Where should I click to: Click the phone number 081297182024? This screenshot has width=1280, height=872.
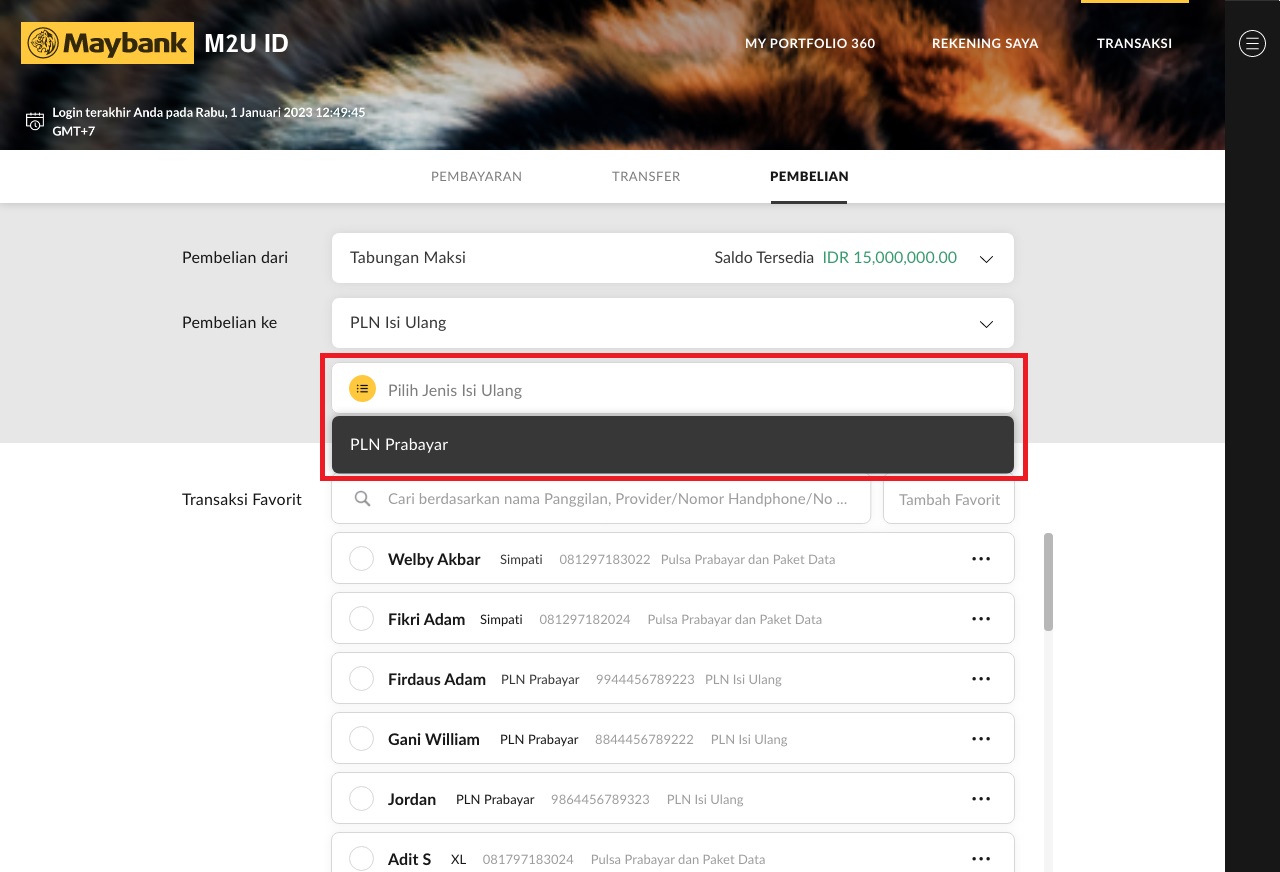pyautogui.click(x=585, y=619)
